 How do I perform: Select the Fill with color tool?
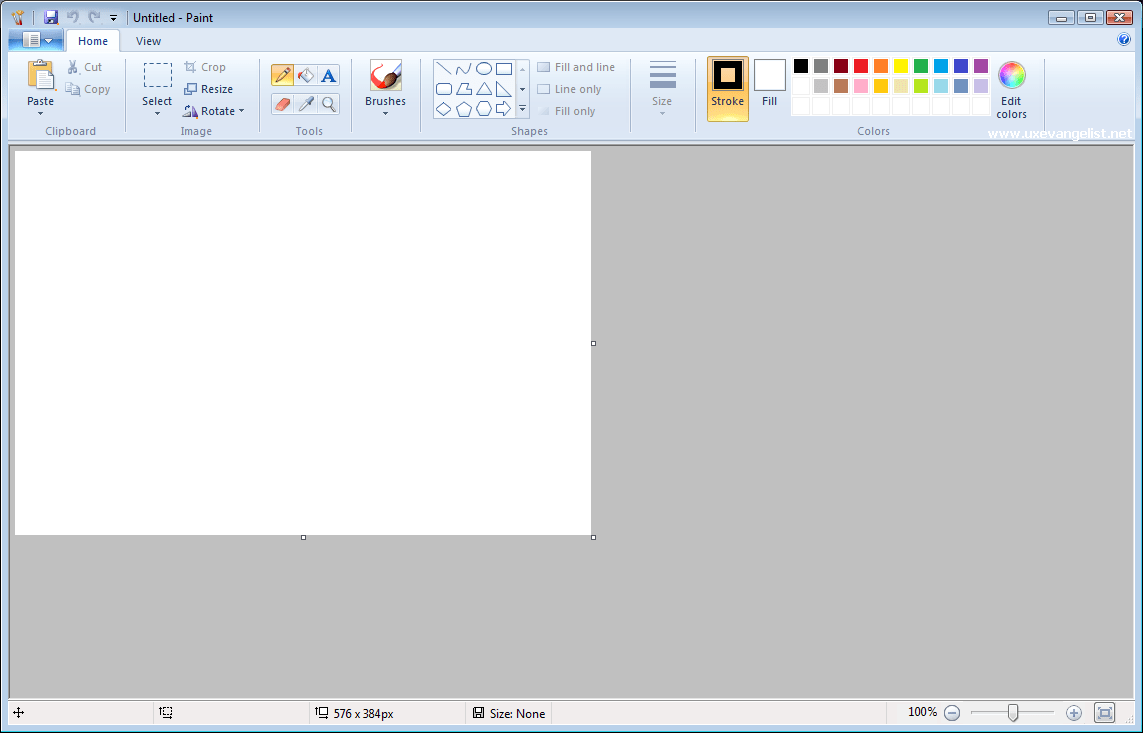(x=305, y=74)
